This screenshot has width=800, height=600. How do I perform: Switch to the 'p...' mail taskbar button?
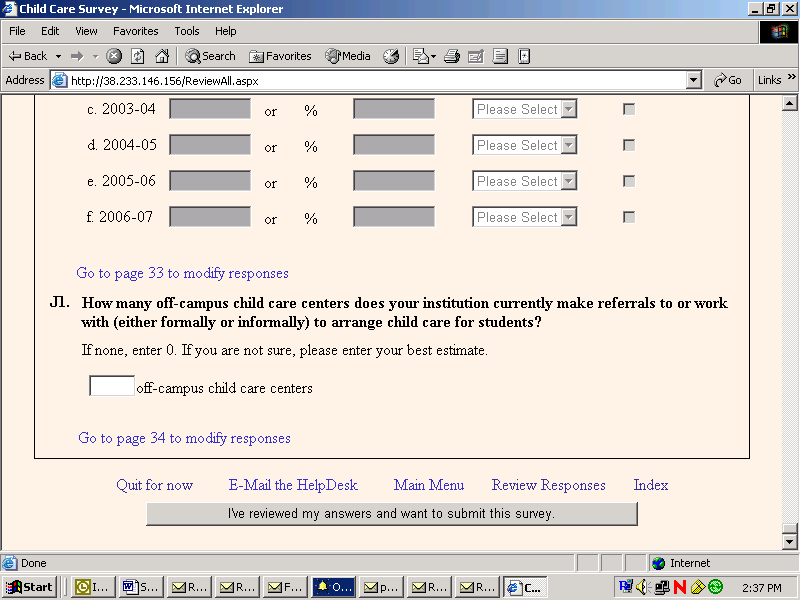(x=382, y=587)
